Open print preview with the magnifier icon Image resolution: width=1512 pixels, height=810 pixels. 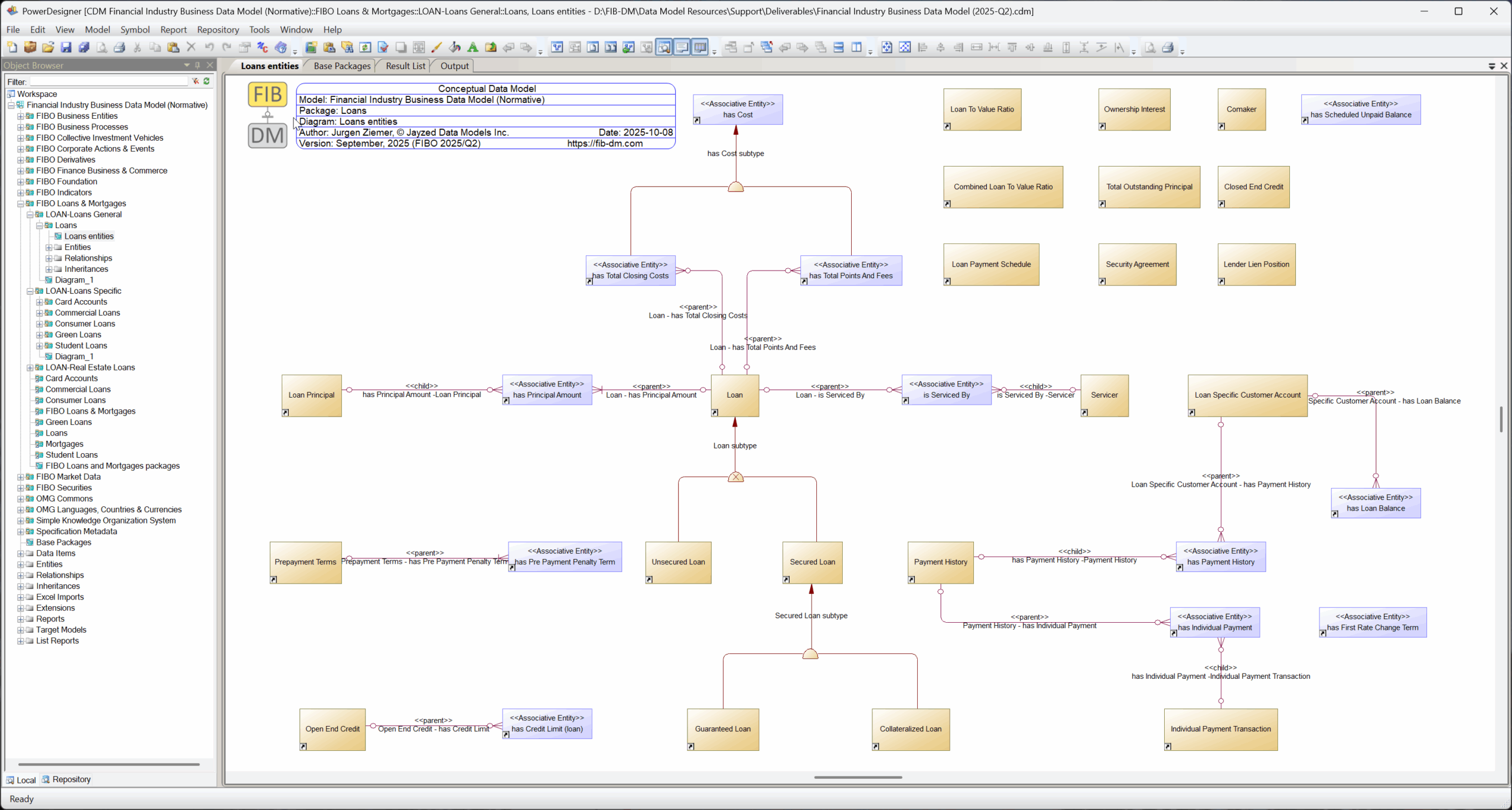click(102, 47)
